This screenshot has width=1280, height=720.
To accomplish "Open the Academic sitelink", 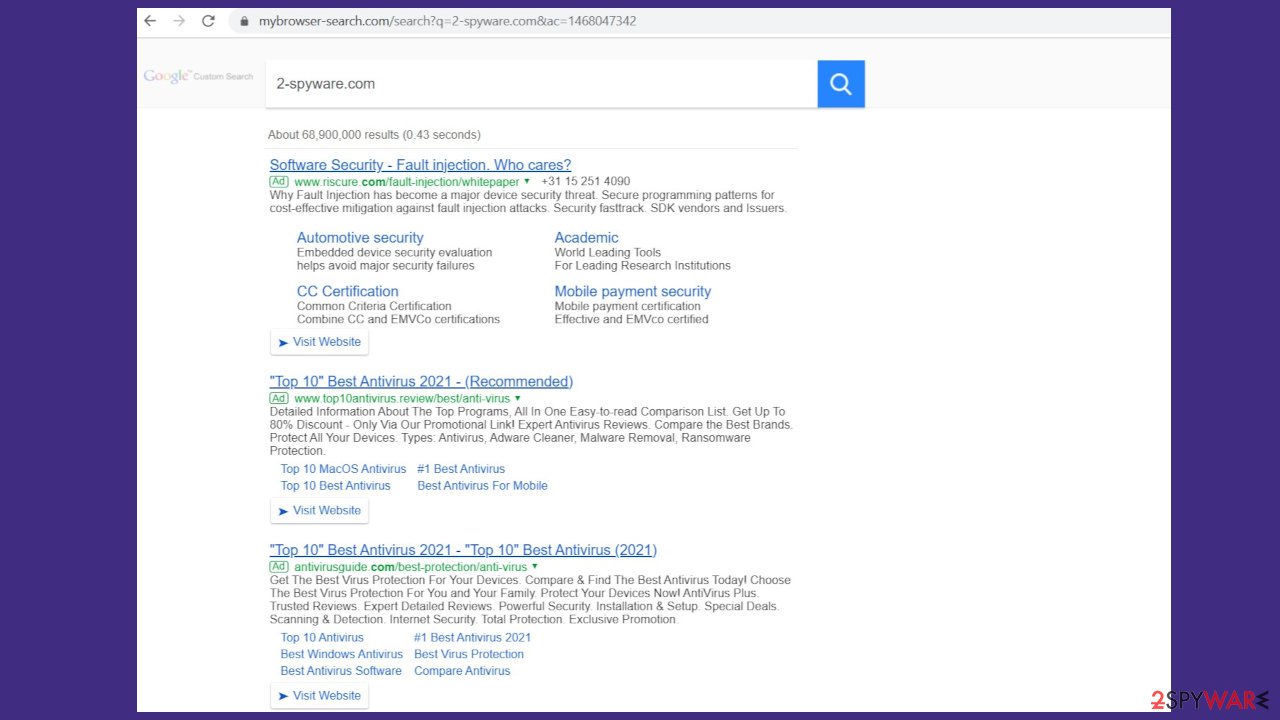I will (587, 238).
